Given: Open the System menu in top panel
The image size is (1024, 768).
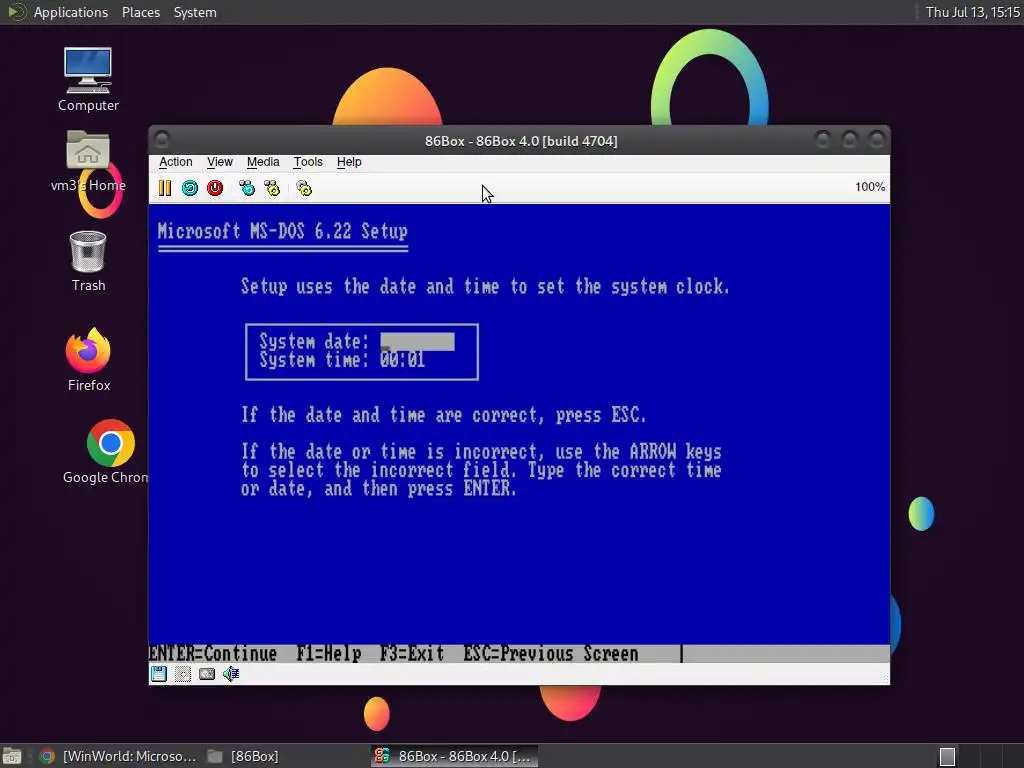Looking at the screenshot, I should click(x=195, y=12).
